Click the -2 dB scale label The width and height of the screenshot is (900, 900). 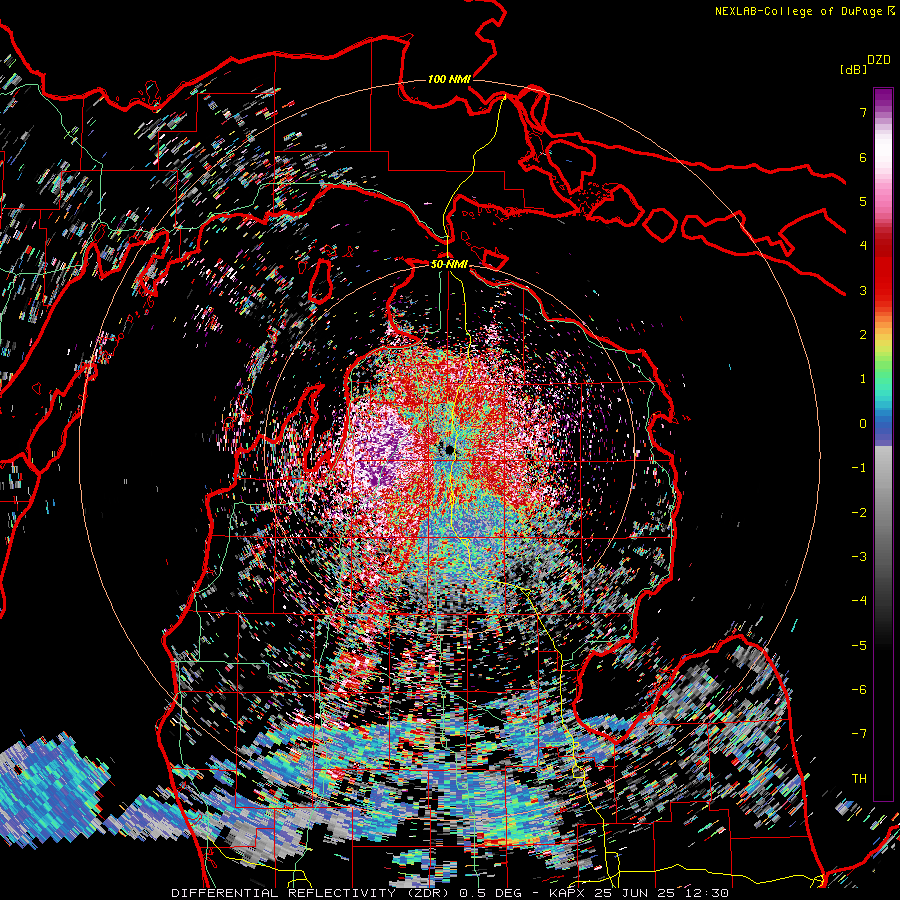[859, 513]
